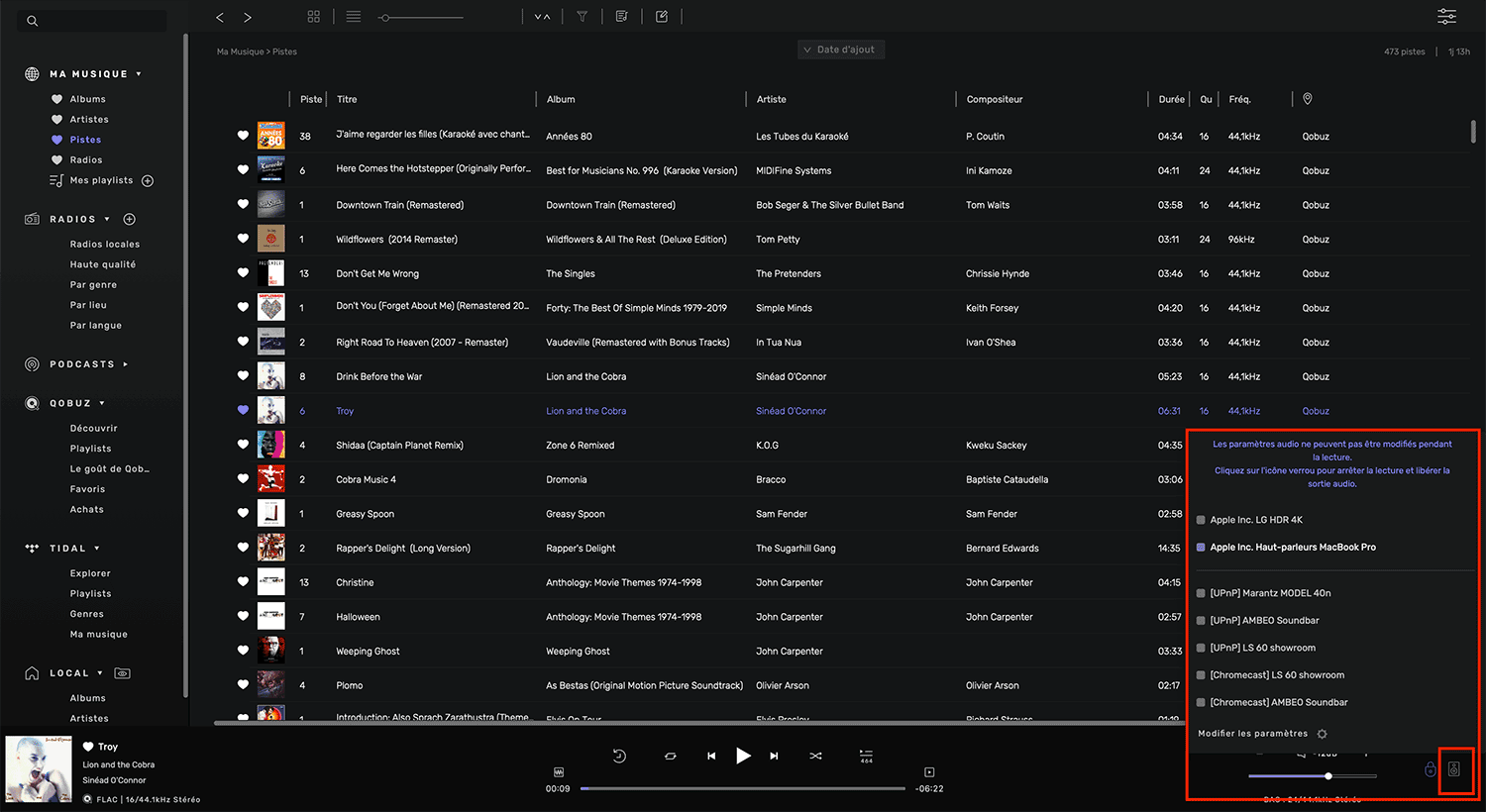Click the folder icon next to LOCAL
The height and width of the screenshot is (812, 1486).
122,673
